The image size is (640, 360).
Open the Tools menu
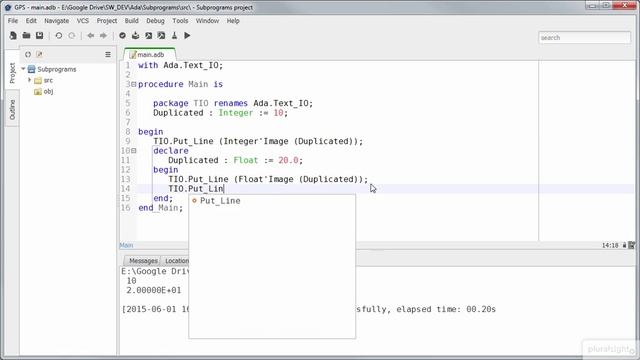click(x=180, y=20)
